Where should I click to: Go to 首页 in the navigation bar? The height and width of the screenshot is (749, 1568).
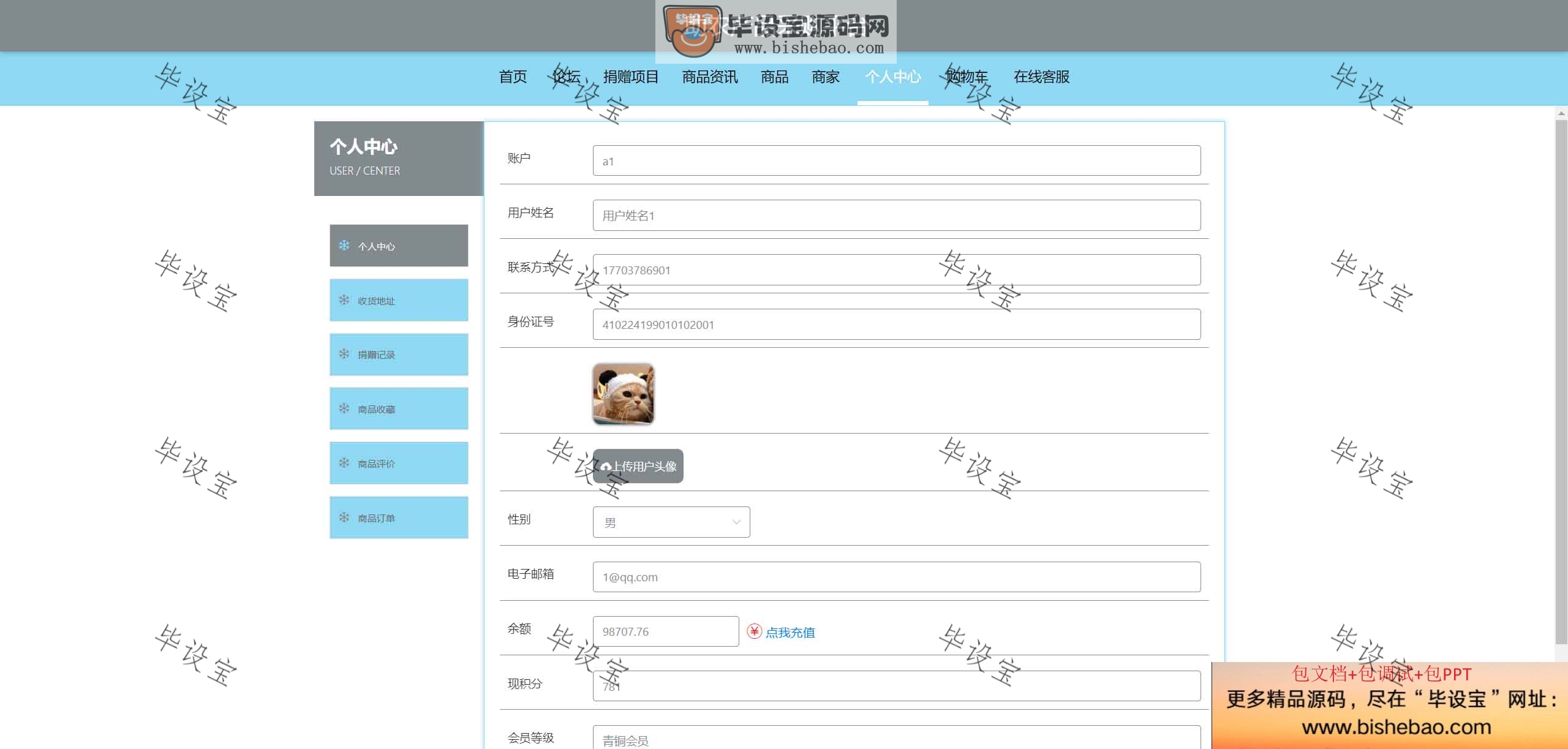coord(513,77)
